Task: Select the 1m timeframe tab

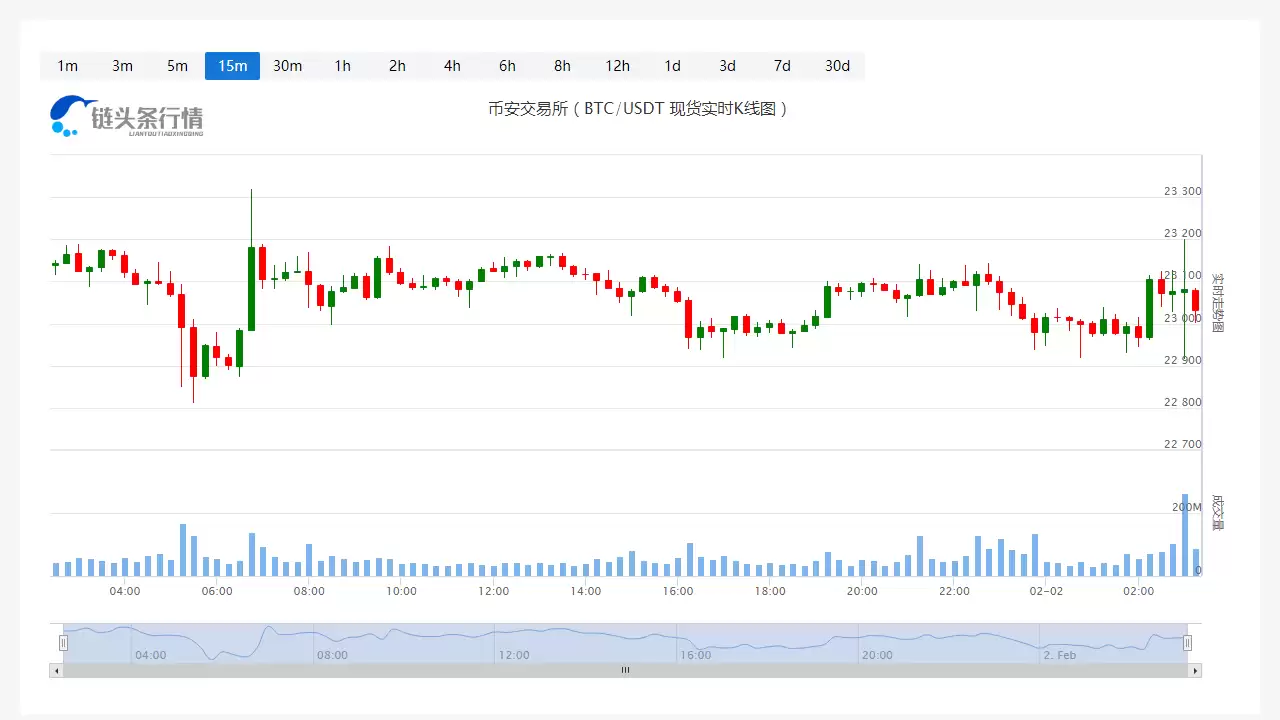Action: click(x=67, y=66)
